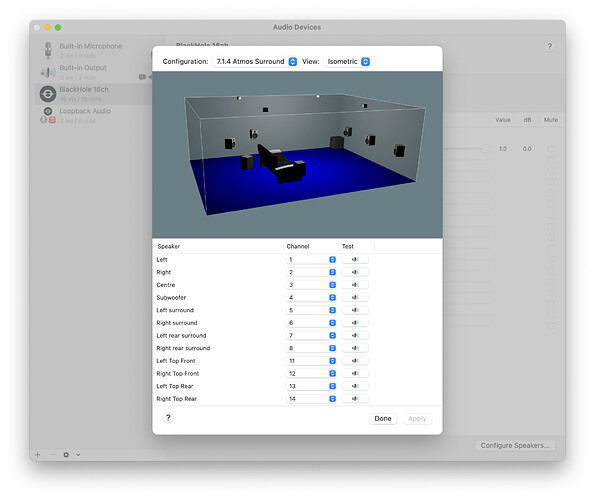Test the Right Top Rear speaker
Image resolution: width=595 pixels, height=500 pixels.
[x=355, y=399]
